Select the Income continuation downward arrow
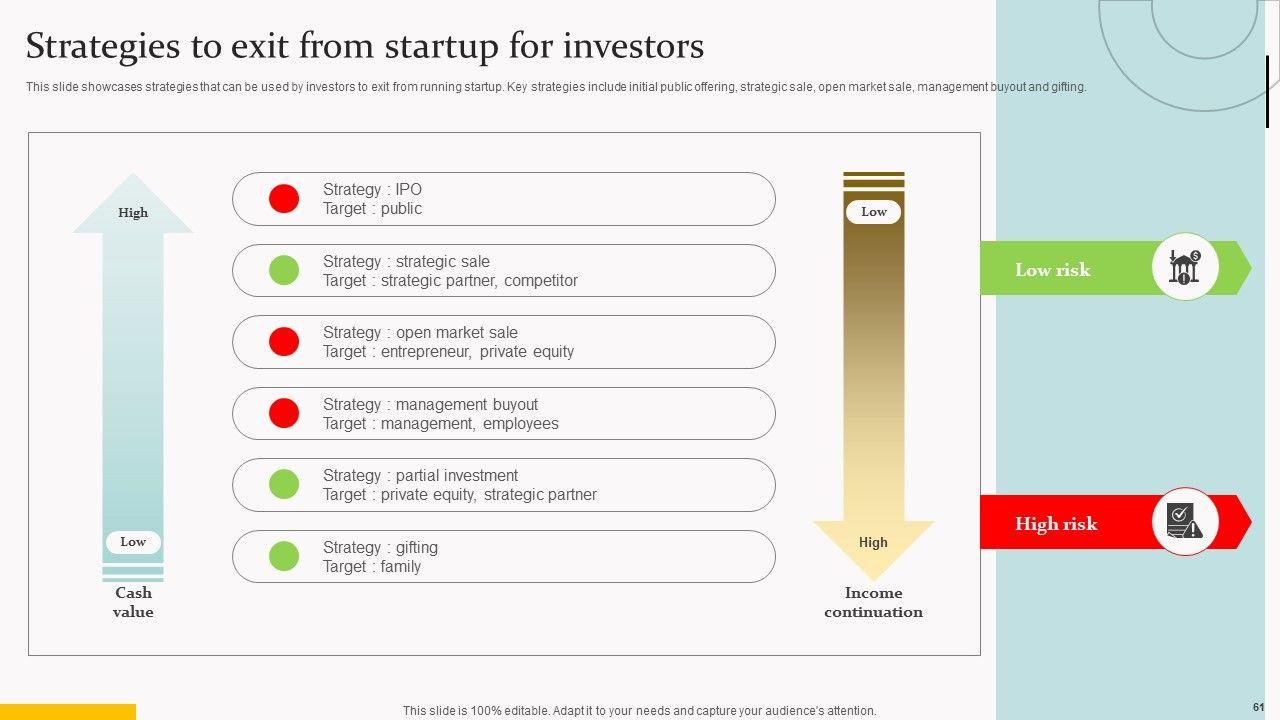 point(873,380)
